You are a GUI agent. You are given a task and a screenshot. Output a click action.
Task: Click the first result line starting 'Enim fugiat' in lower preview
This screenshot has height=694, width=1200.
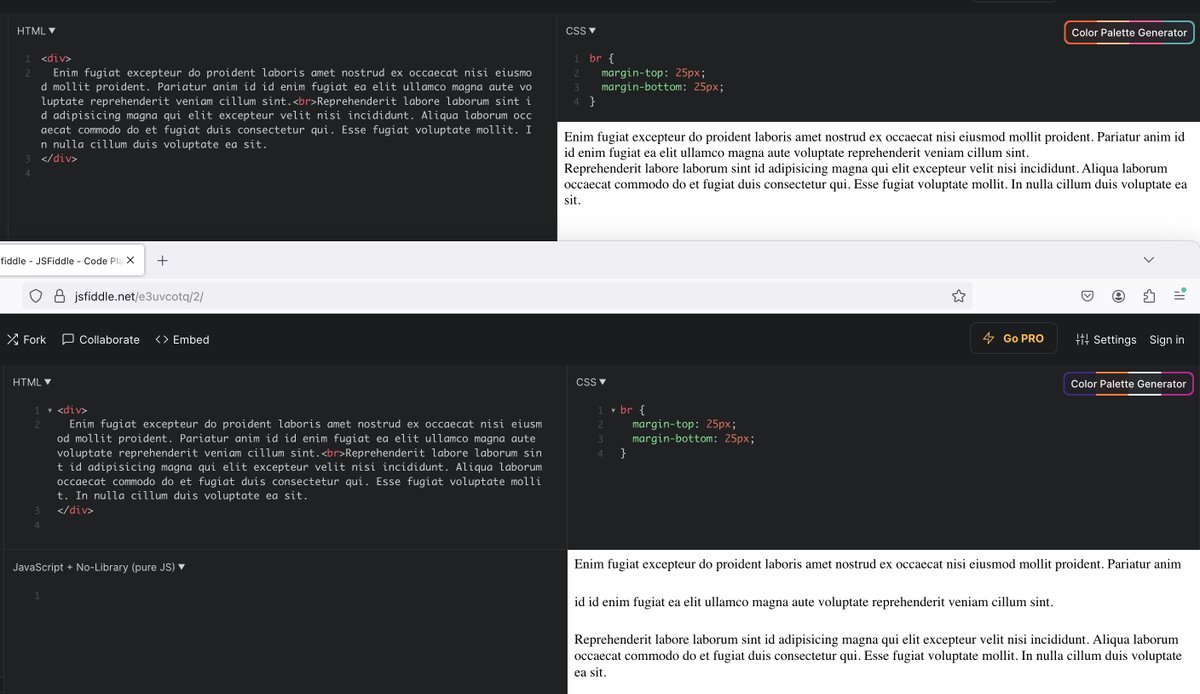coord(877,564)
